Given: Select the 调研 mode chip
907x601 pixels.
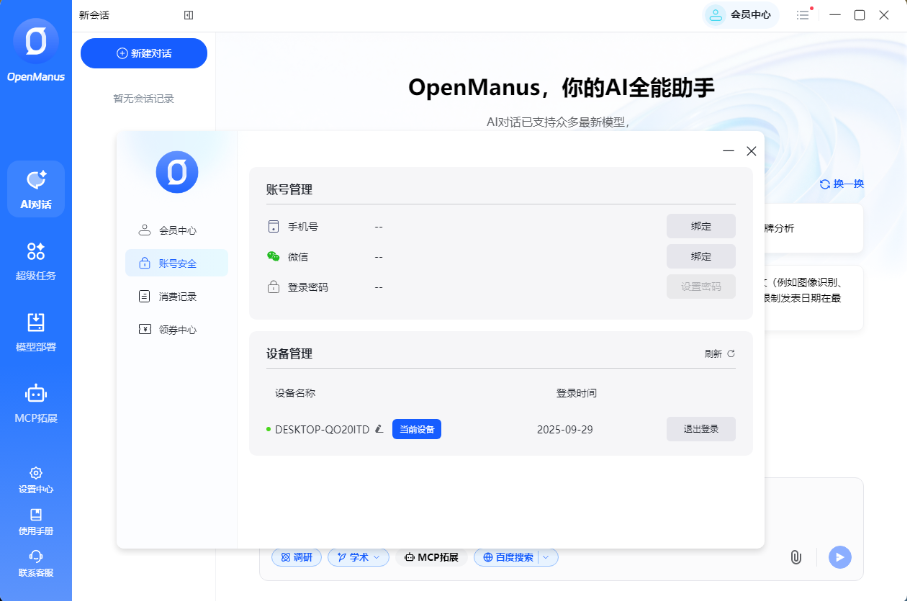Looking at the screenshot, I should coord(296,557).
